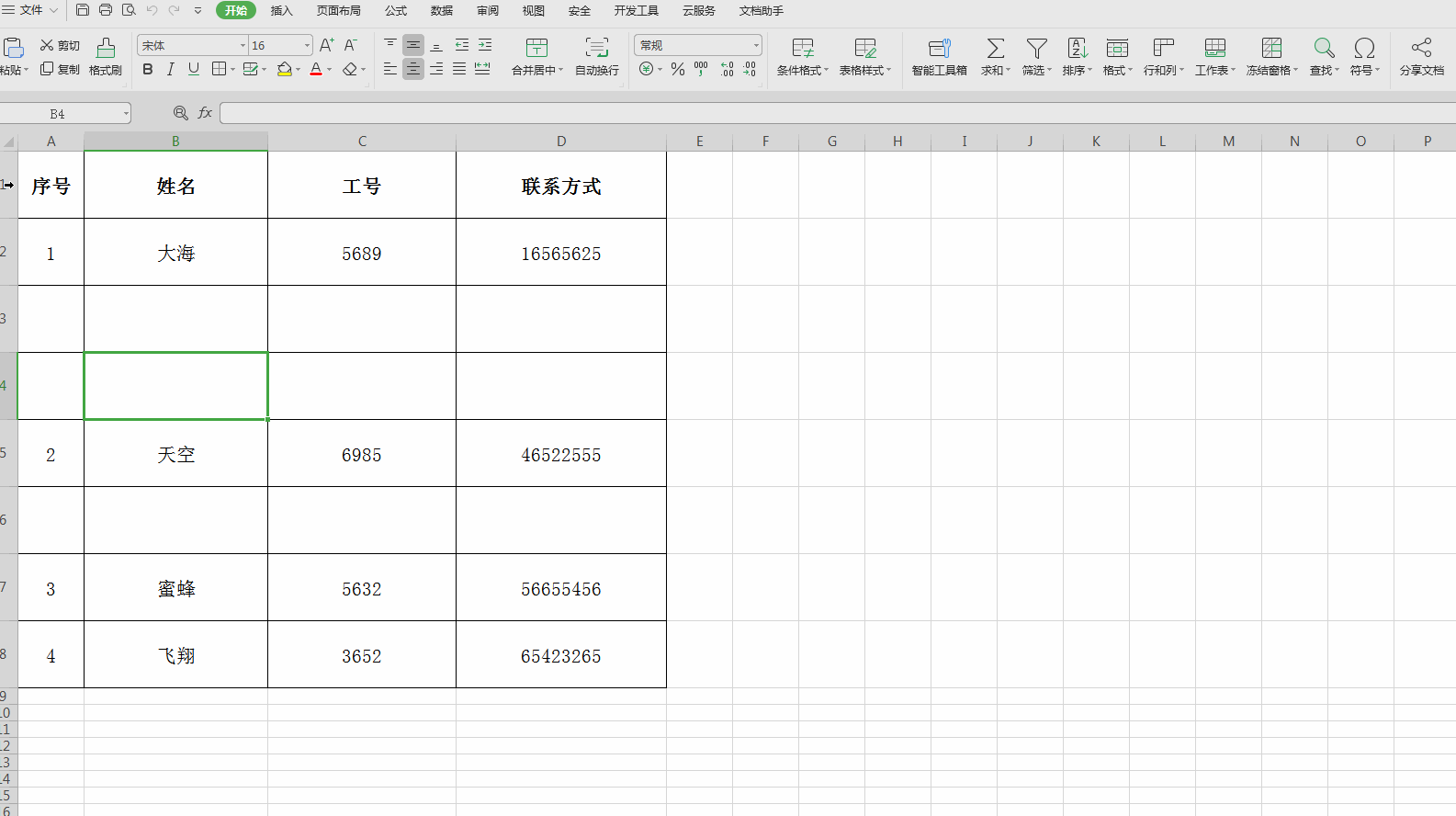The image size is (1456, 816).
Task: Toggle Bold formatting
Action: tap(148, 69)
